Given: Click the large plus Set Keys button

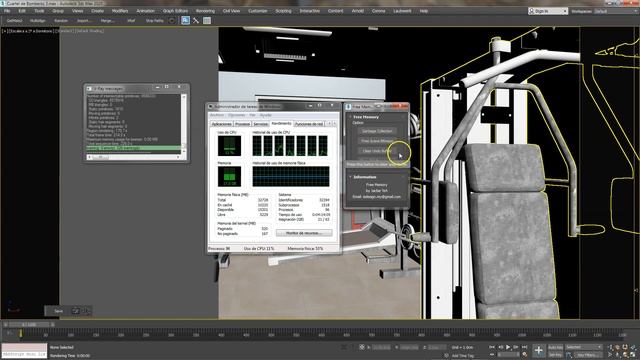Looking at the screenshot, I should click(x=539, y=350).
